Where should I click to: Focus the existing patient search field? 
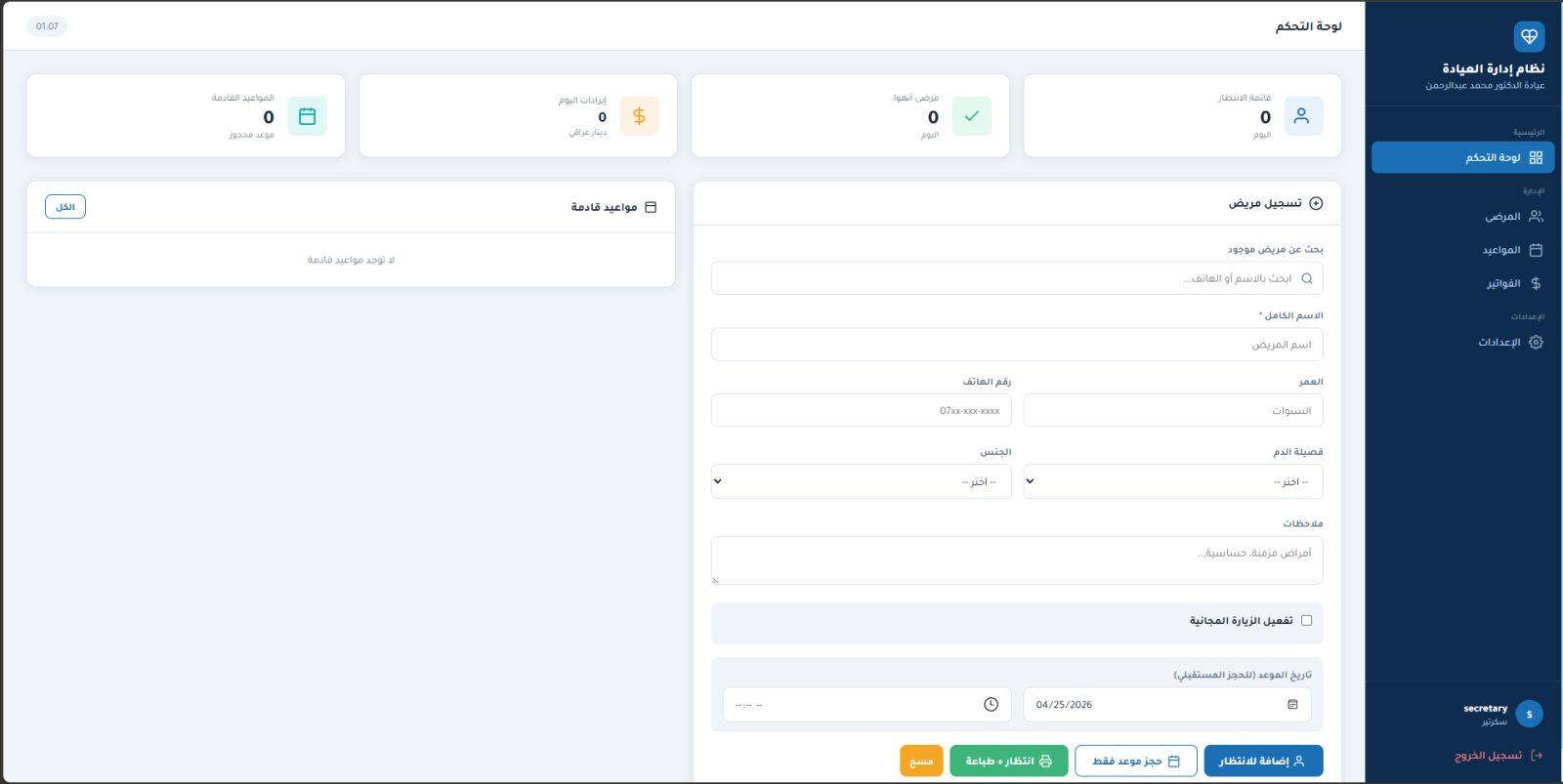(x=1017, y=278)
